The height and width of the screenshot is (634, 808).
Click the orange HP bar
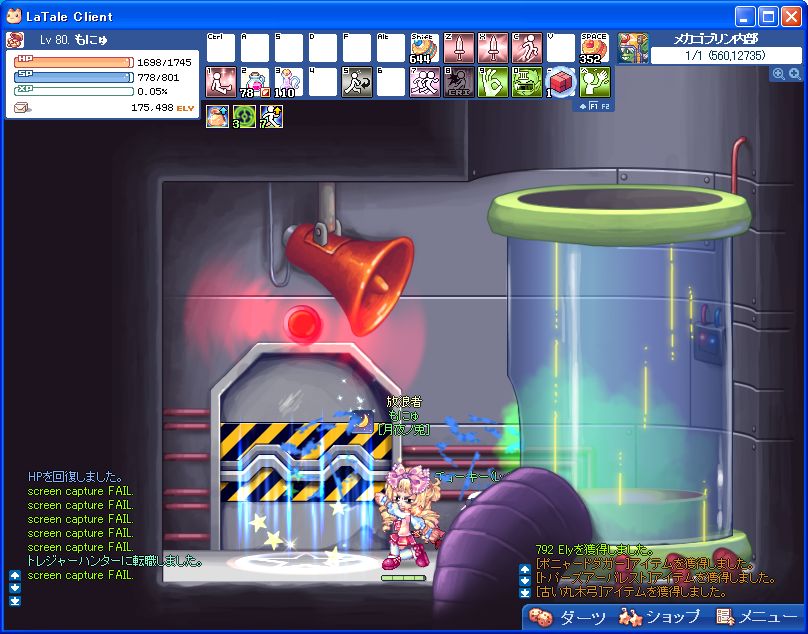pyautogui.click(x=74, y=62)
